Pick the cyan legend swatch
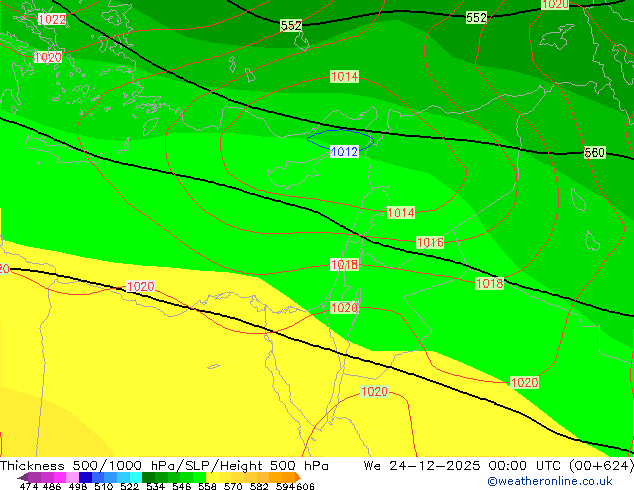Image resolution: width=634 pixels, height=490 pixels. pos(135,477)
